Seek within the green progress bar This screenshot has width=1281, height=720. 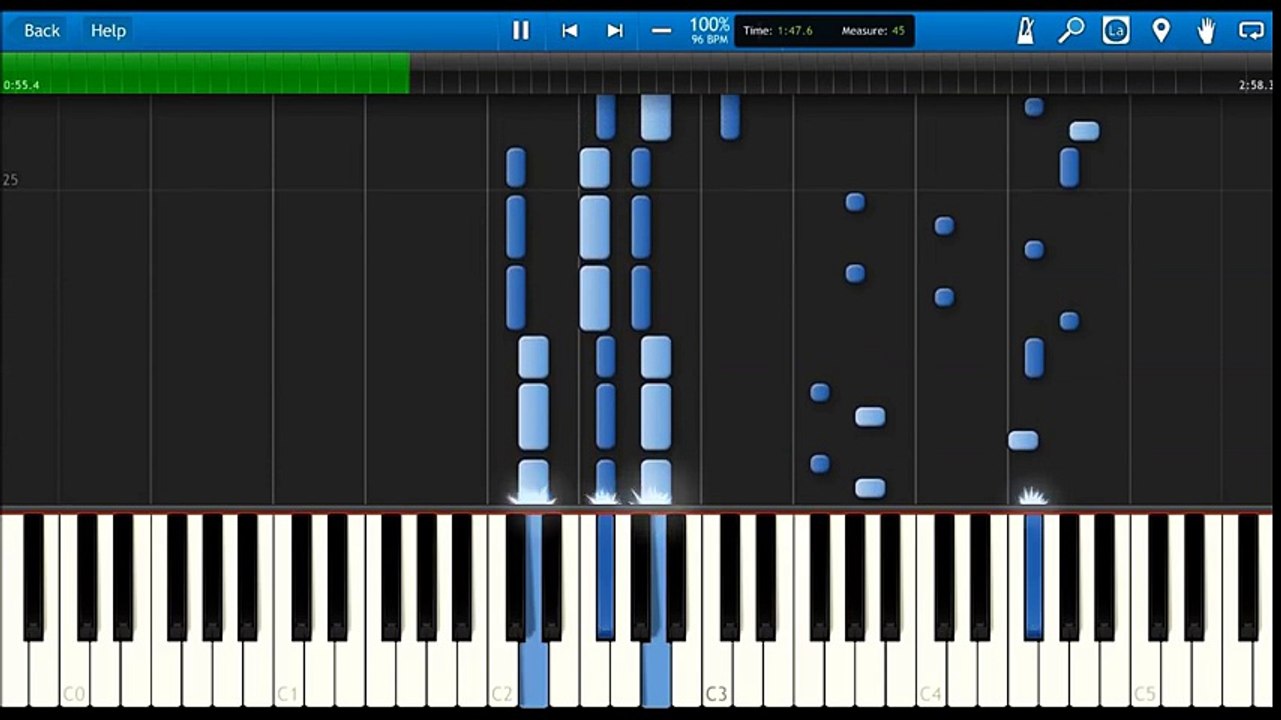pos(205,73)
